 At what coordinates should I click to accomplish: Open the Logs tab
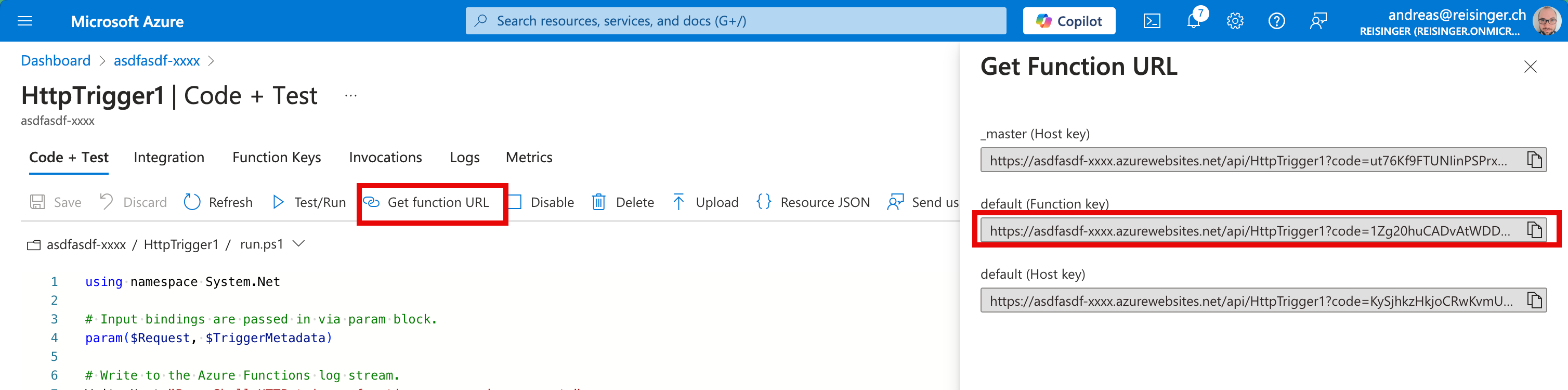[x=464, y=158]
